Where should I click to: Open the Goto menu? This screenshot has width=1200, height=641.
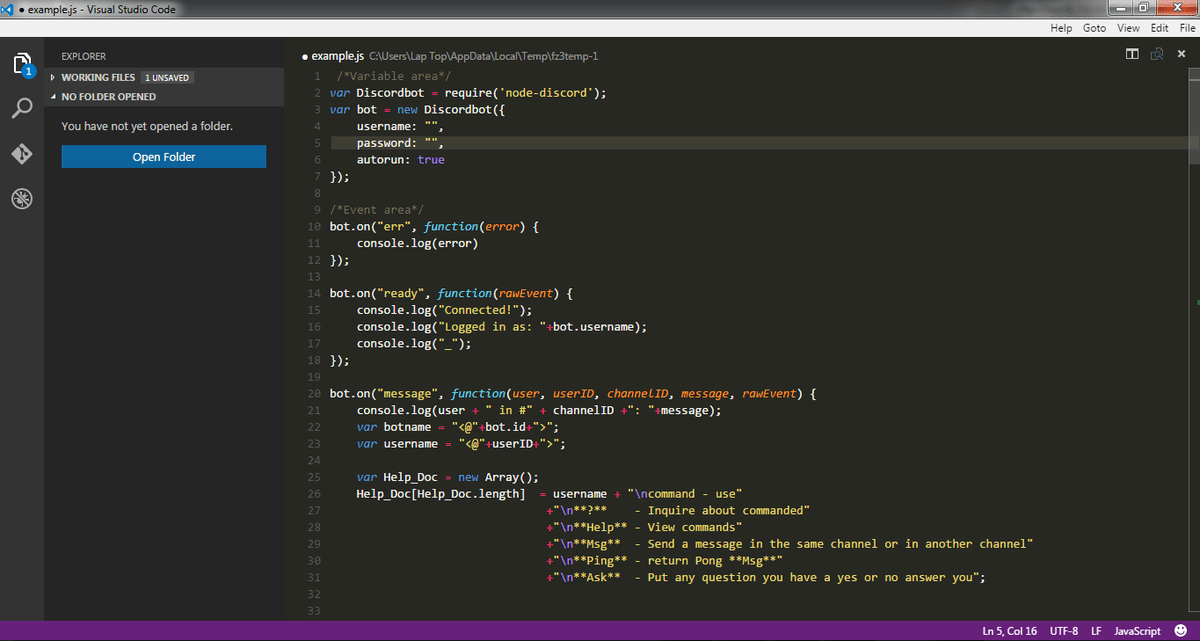(1094, 28)
